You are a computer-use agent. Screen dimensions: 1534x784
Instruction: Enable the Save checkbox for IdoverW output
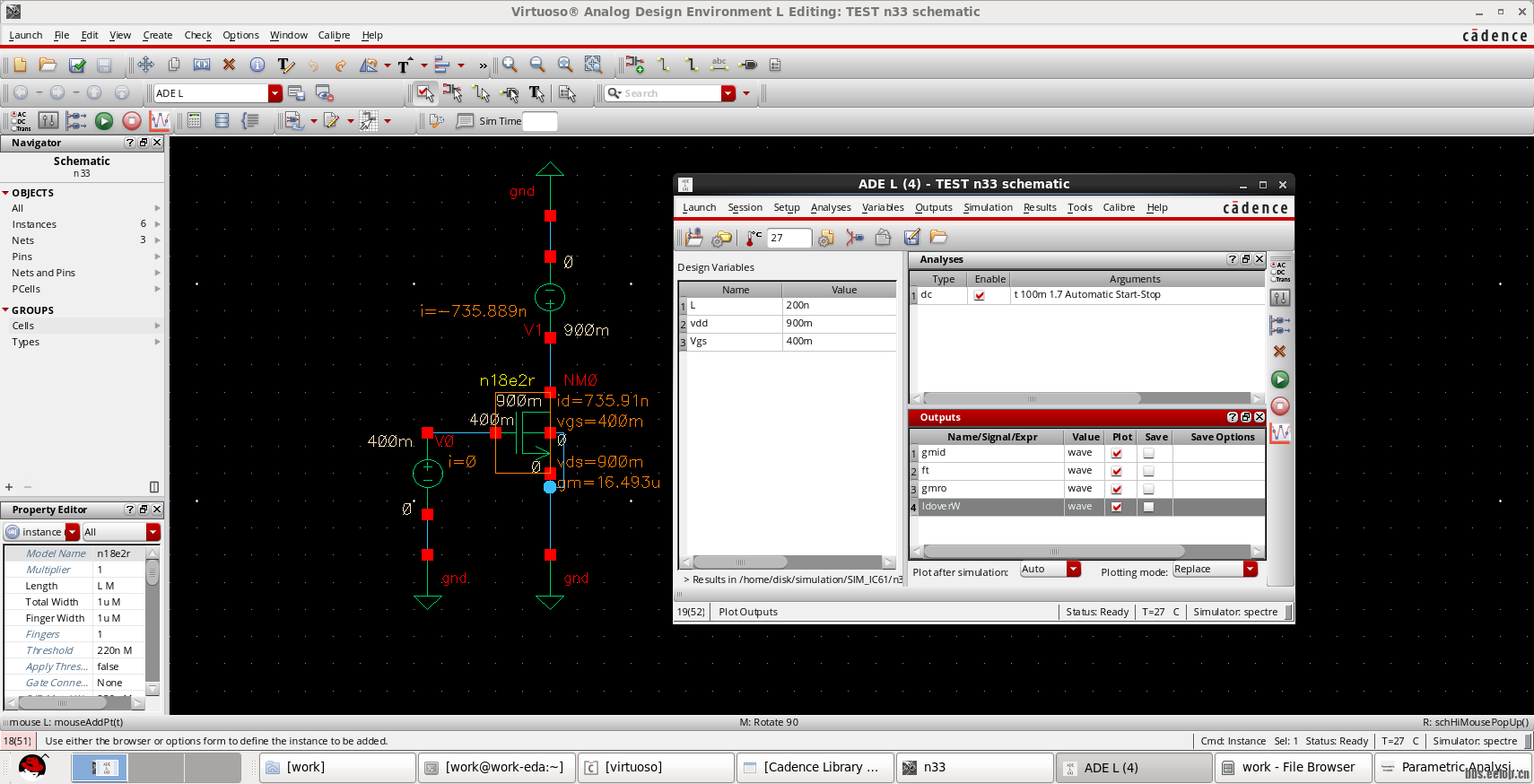pos(1148,507)
